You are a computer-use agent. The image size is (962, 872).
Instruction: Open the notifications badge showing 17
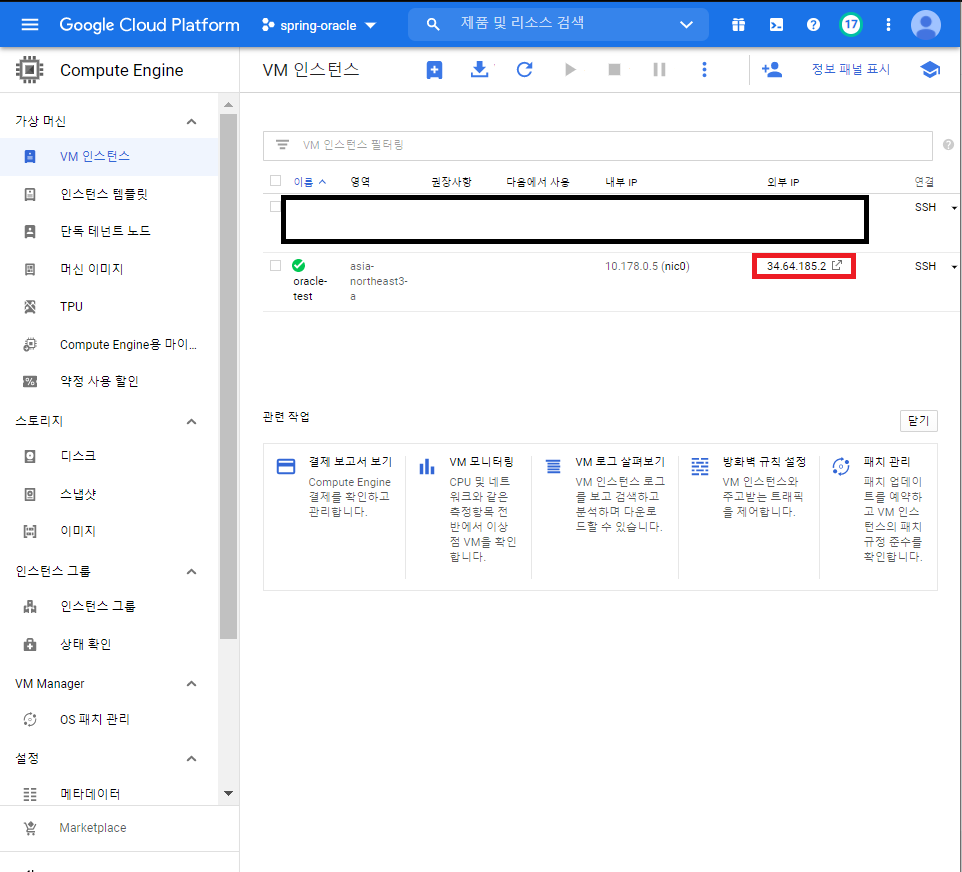[x=850, y=25]
